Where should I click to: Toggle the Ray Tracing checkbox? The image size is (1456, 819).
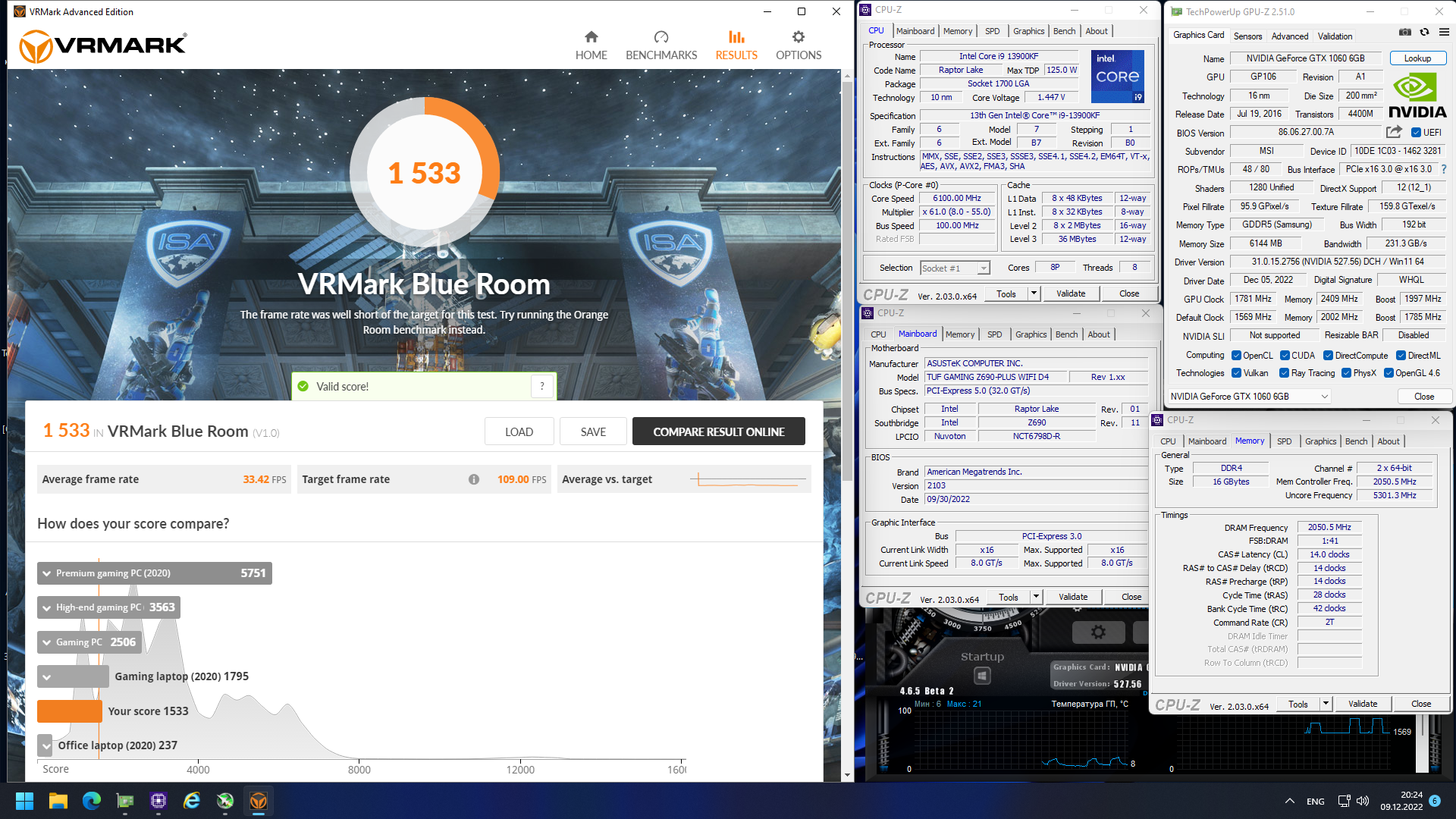point(1284,373)
